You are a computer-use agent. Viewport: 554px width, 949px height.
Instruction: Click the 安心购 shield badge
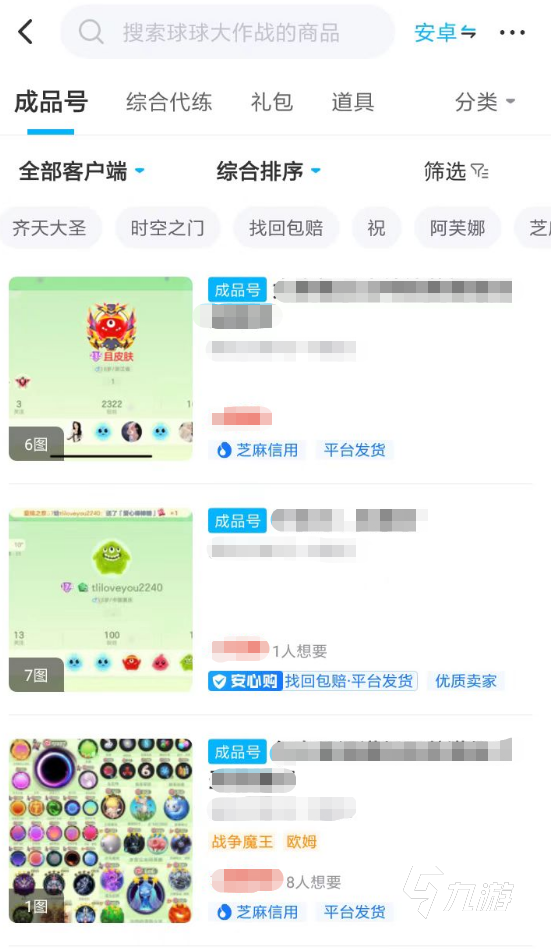click(x=245, y=681)
